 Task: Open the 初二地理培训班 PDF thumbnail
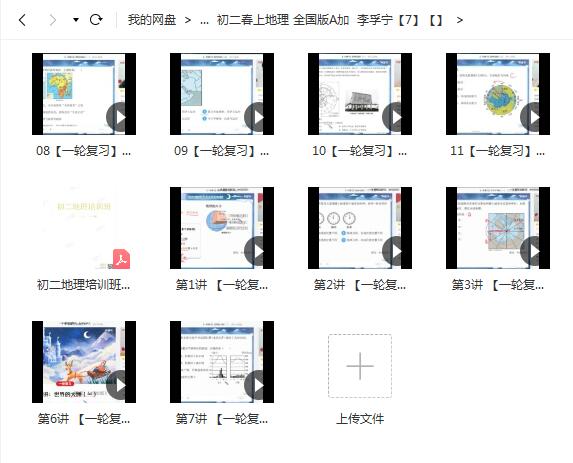point(84,228)
